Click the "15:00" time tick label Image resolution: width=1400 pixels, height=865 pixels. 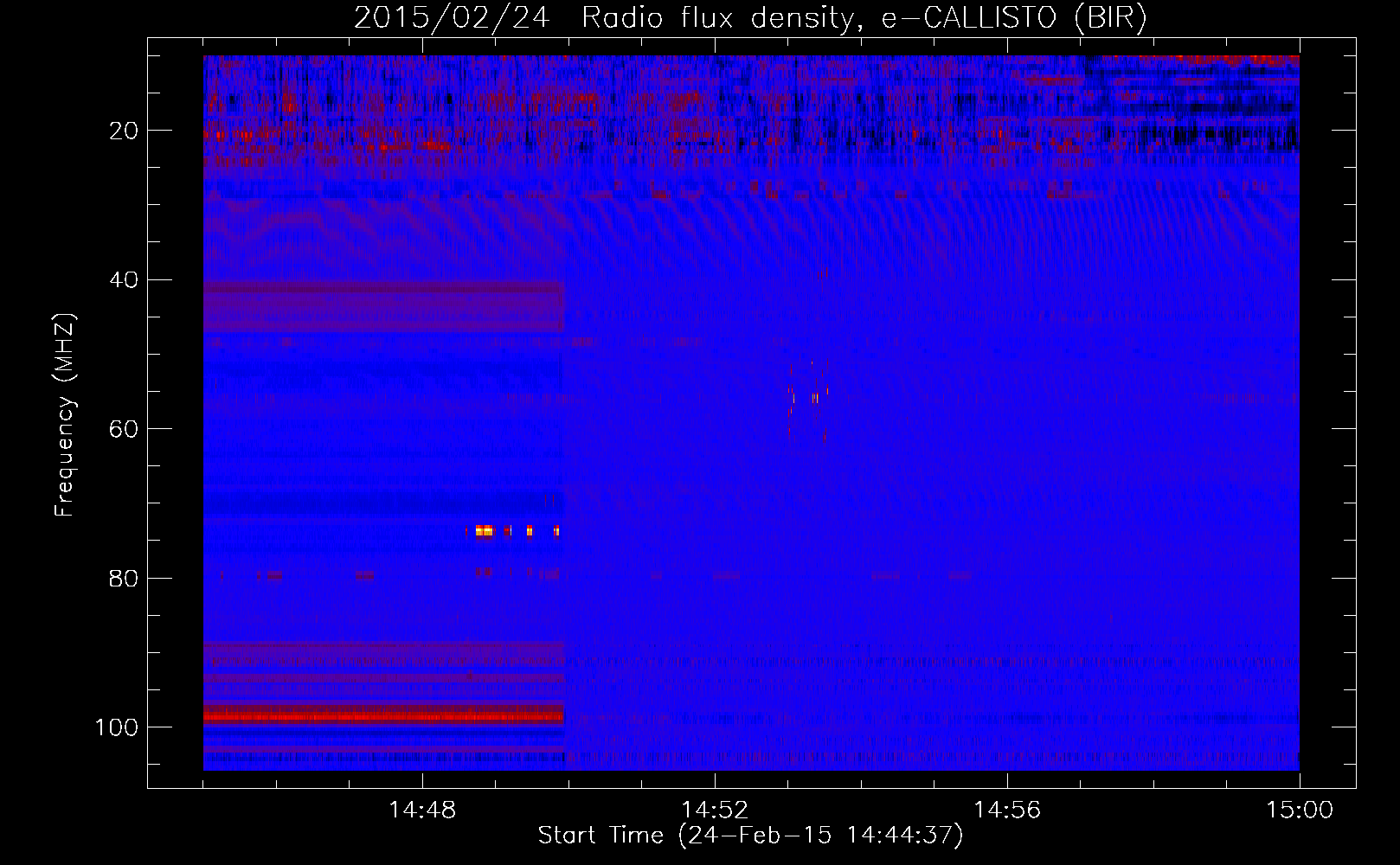(1300, 811)
